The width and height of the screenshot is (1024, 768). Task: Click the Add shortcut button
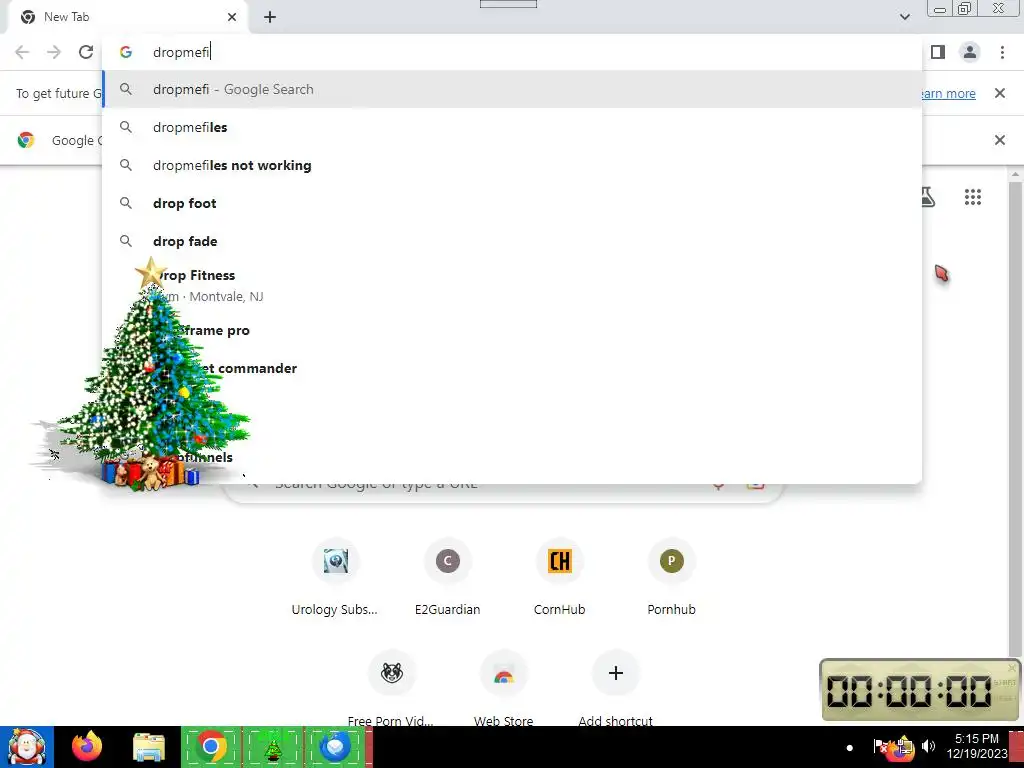pyautogui.click(x=615, y=687)
